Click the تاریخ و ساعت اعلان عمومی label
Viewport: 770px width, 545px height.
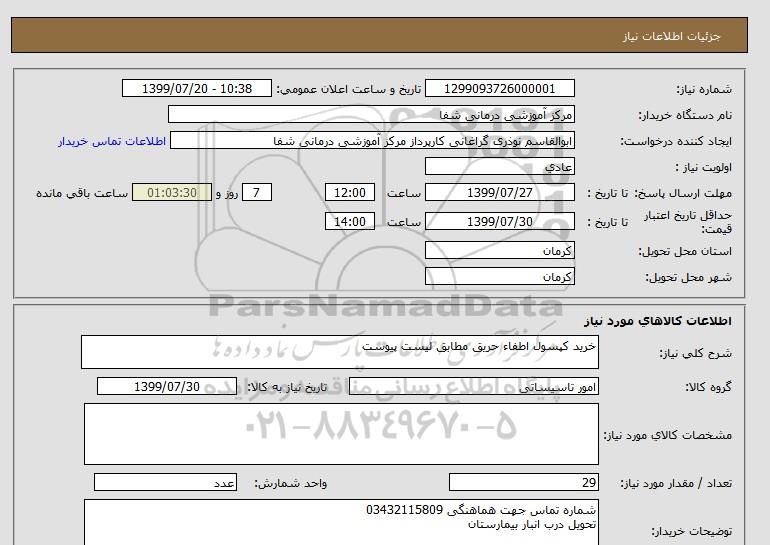click(x=349, y=89)
